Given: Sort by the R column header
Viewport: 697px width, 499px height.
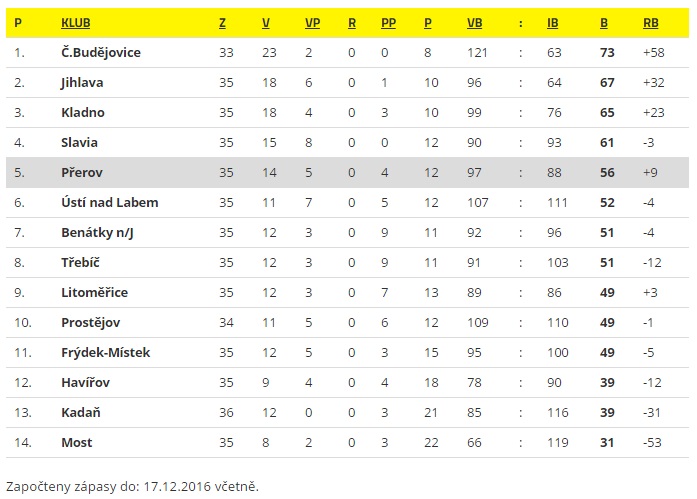Looking at the screenshot, I should 352,23.
